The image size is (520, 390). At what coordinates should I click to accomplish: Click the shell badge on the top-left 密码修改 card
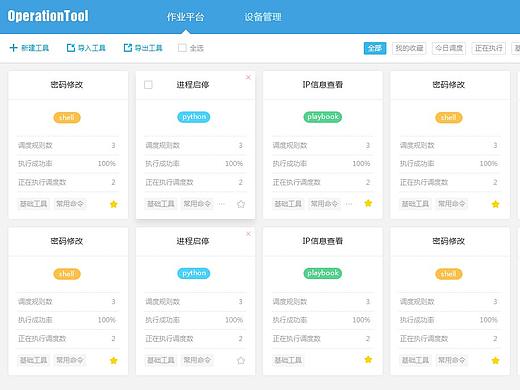click(67, 117)
